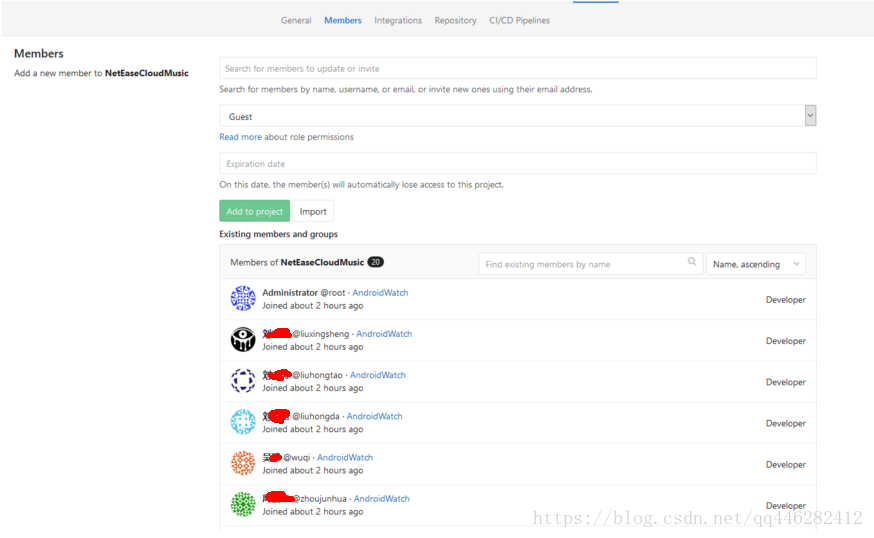Image resolution: width=874 pixels, height=538 pixels.
Task: Click the liuxingsheng eye avatar
Action: tap(243, 340)
